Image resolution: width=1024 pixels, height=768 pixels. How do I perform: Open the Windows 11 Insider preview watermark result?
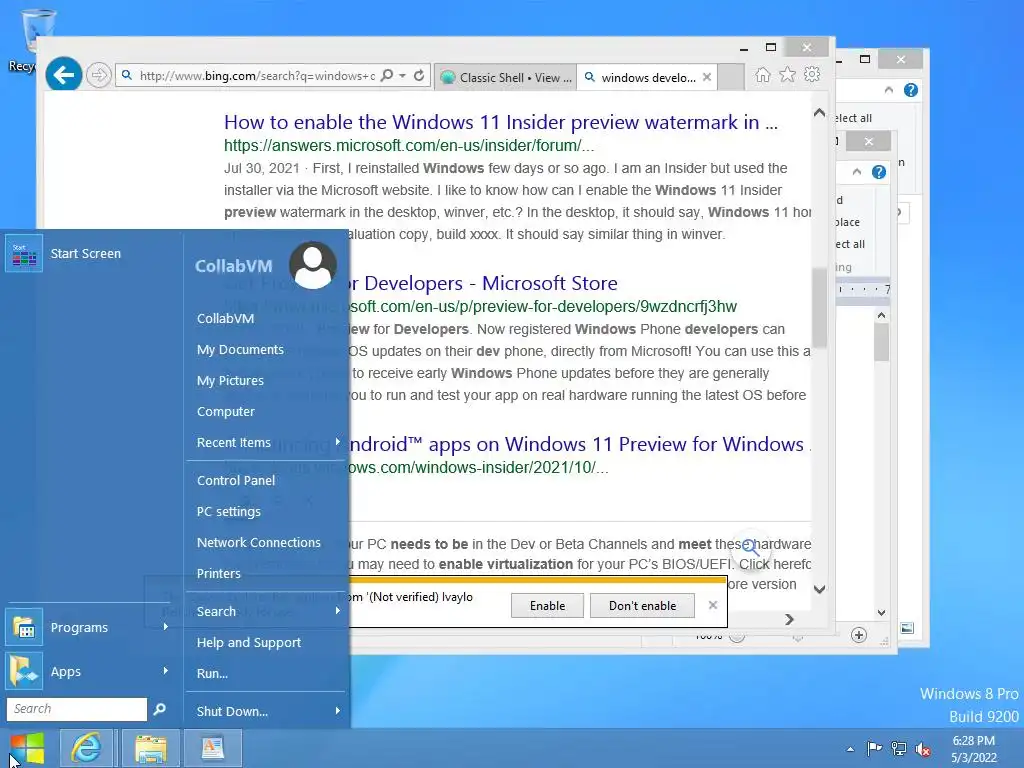point(500,122)
